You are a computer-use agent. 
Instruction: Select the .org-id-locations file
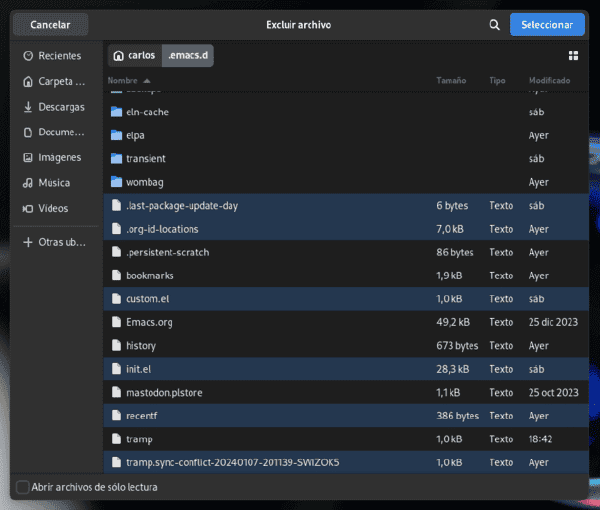coord(346,229)
